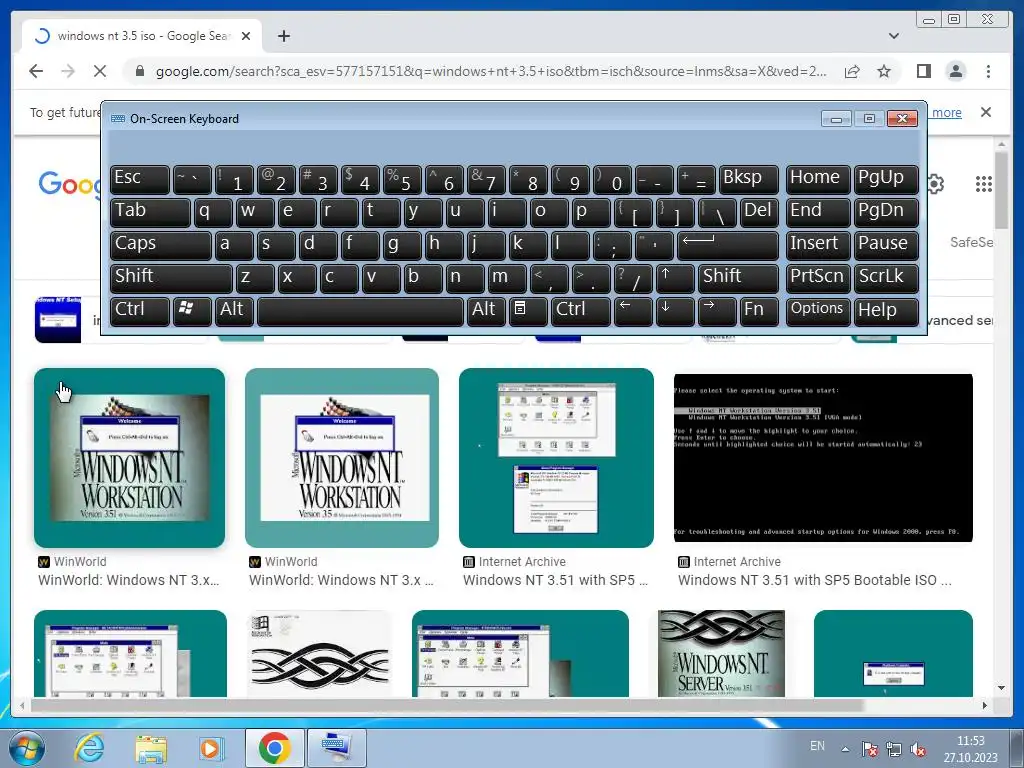1024x768 pixels.
Task: Launch Internet Explorer from taskbar
Action: pyautogui.click(x=89, y=748)
